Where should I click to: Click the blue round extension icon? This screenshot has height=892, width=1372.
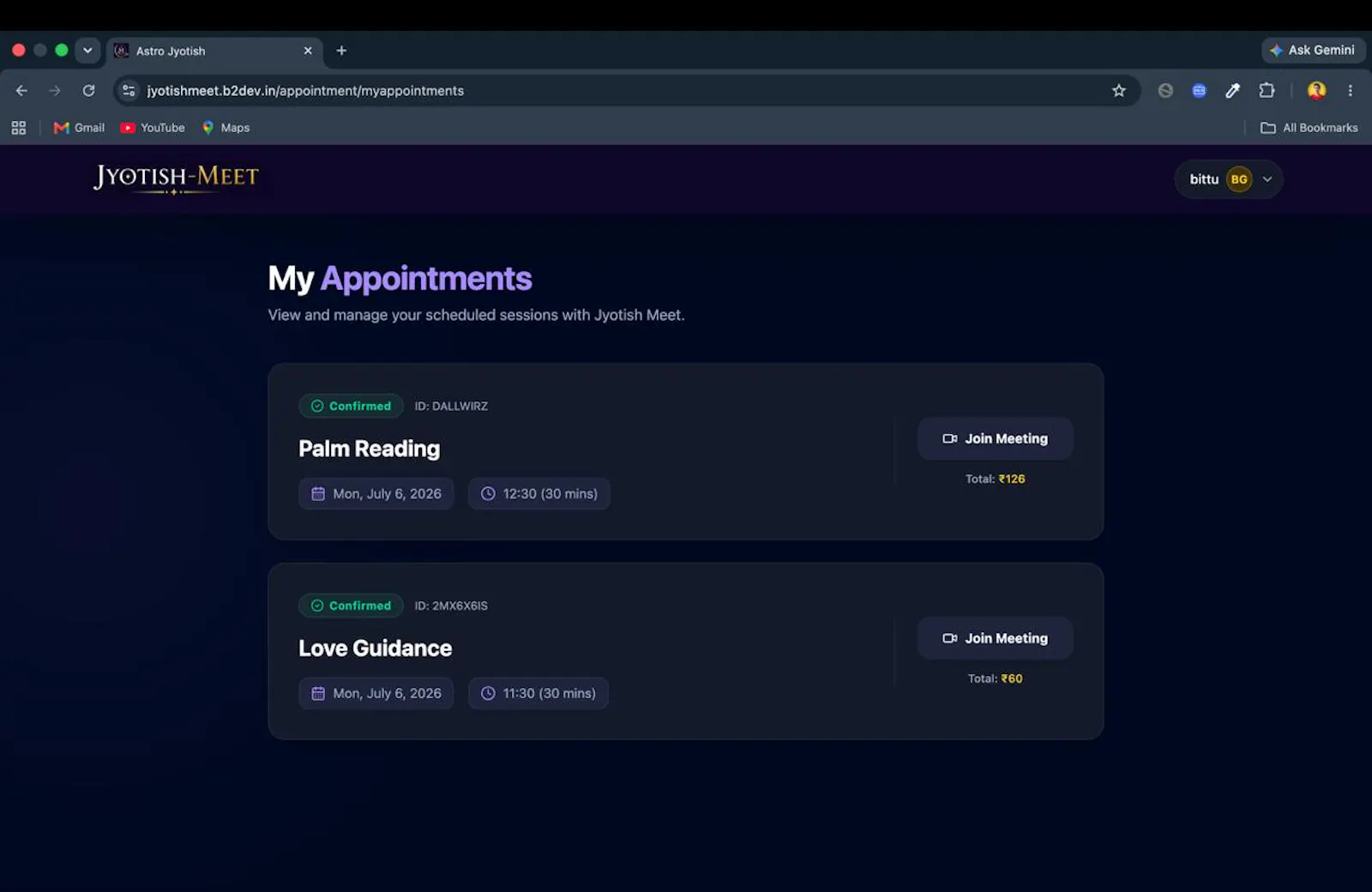1199,91
